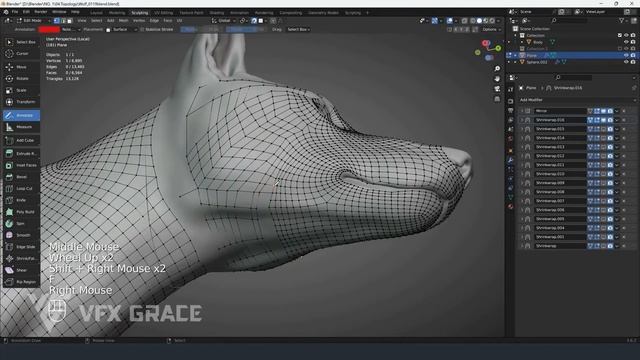Hide the Body object in outliner
Screen dimensions: 640x360
click(x=626, y=42)
